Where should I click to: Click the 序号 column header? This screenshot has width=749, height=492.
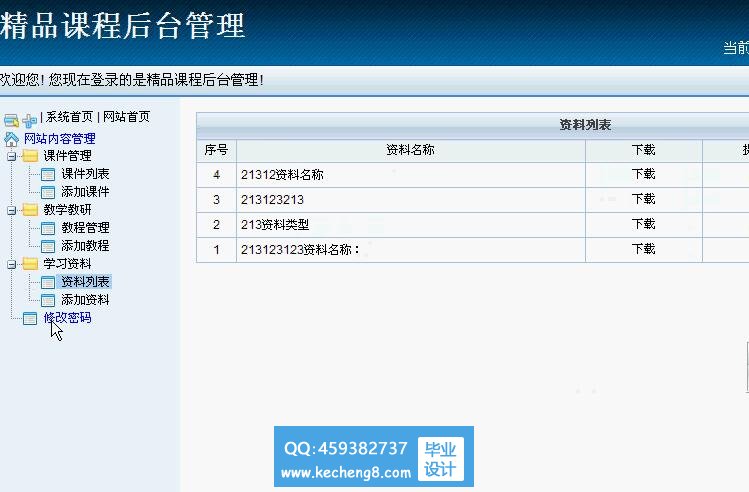point(216,150)
